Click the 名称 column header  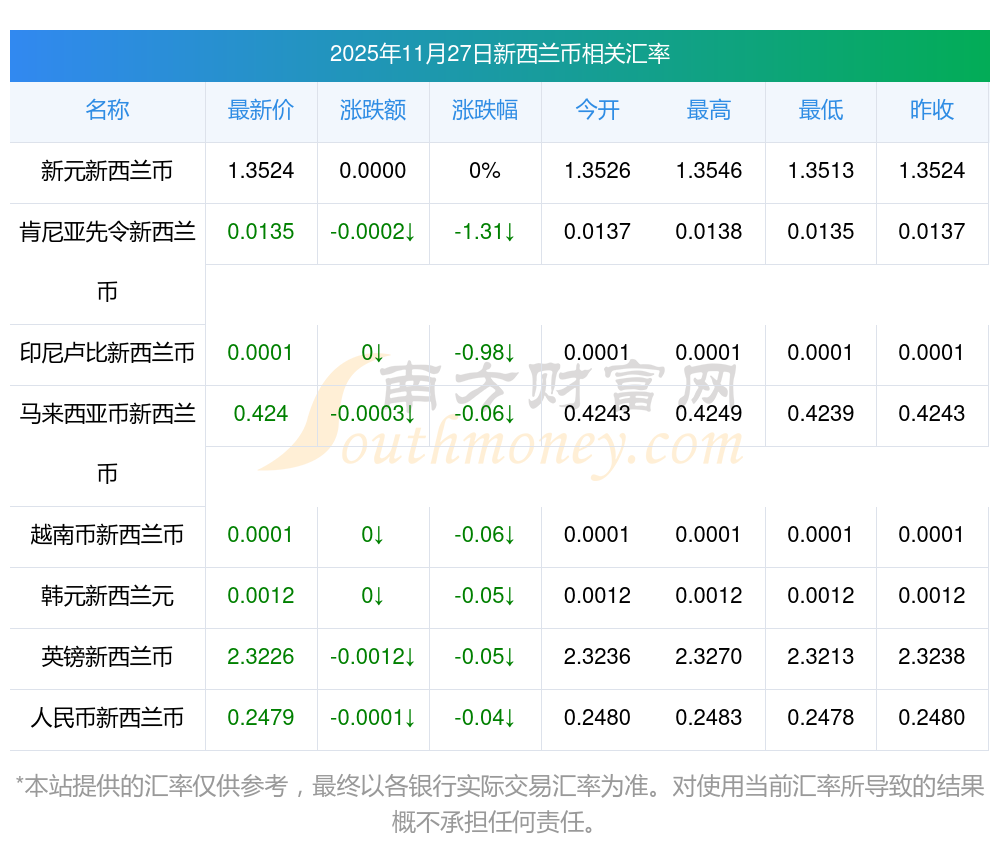click(x=107, y=111)
